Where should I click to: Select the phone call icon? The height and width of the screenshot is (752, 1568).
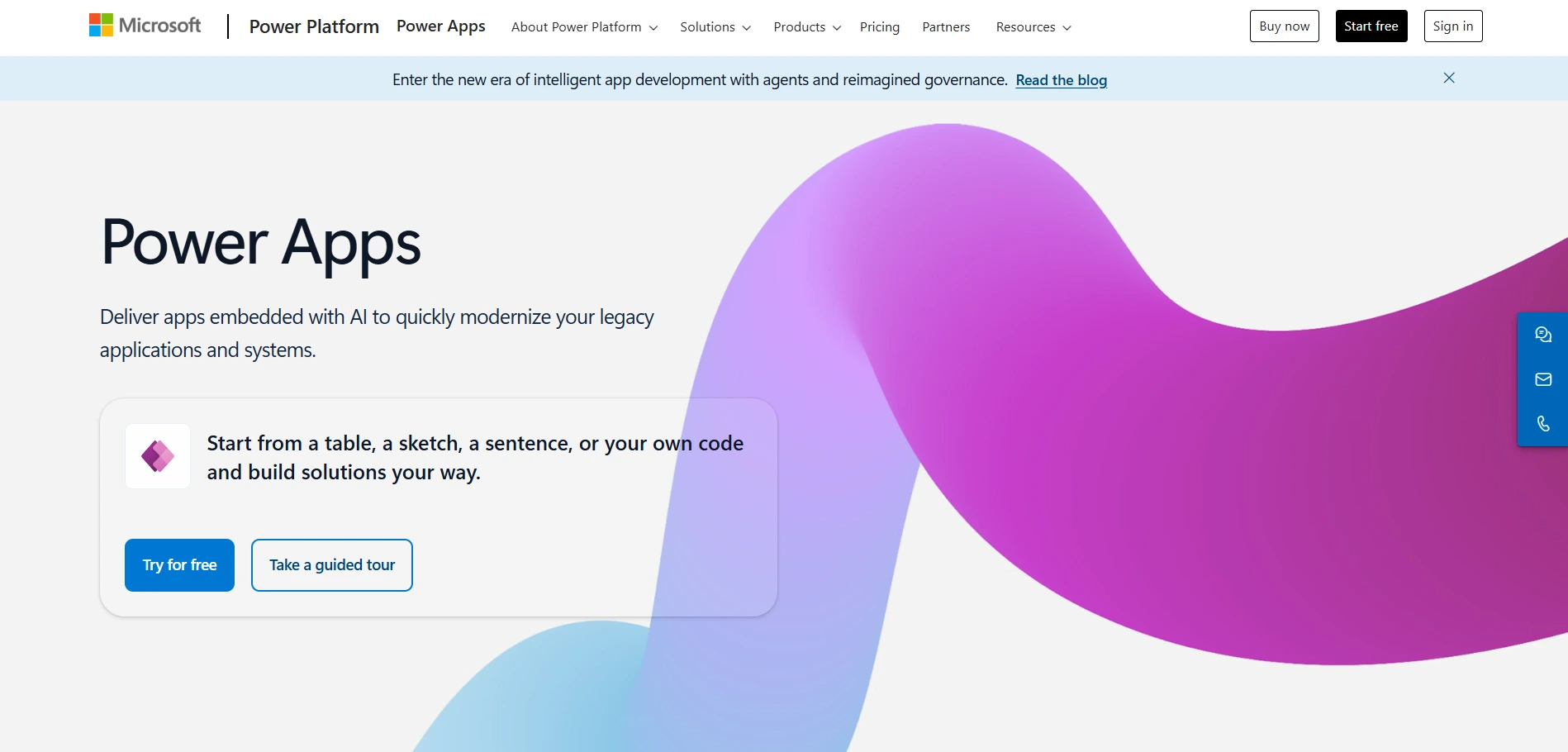(1543, 423)
